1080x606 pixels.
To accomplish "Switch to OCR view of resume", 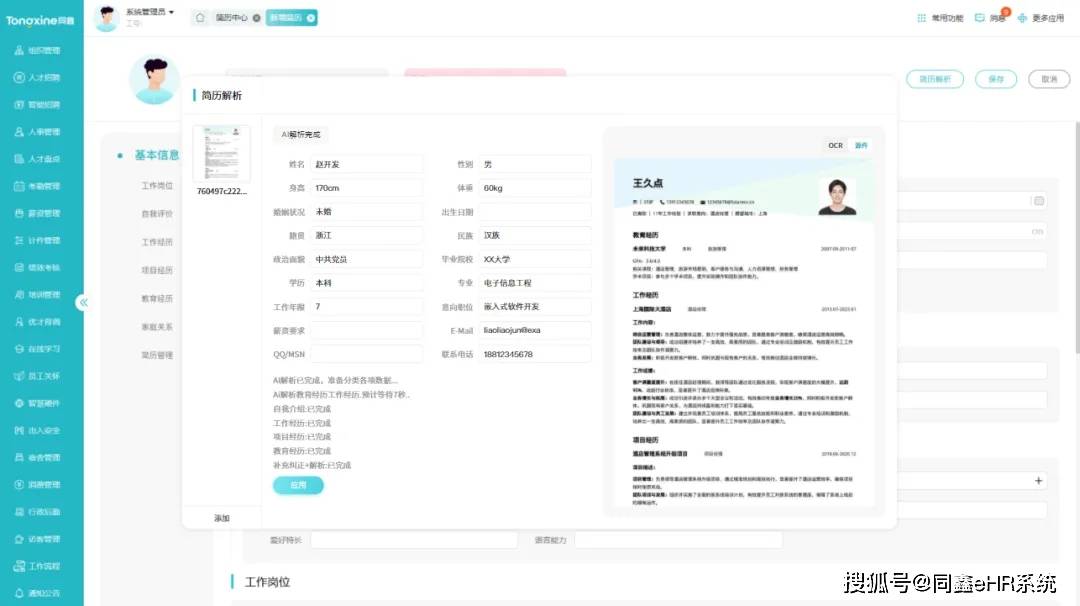I will click(x=835, y=146).
